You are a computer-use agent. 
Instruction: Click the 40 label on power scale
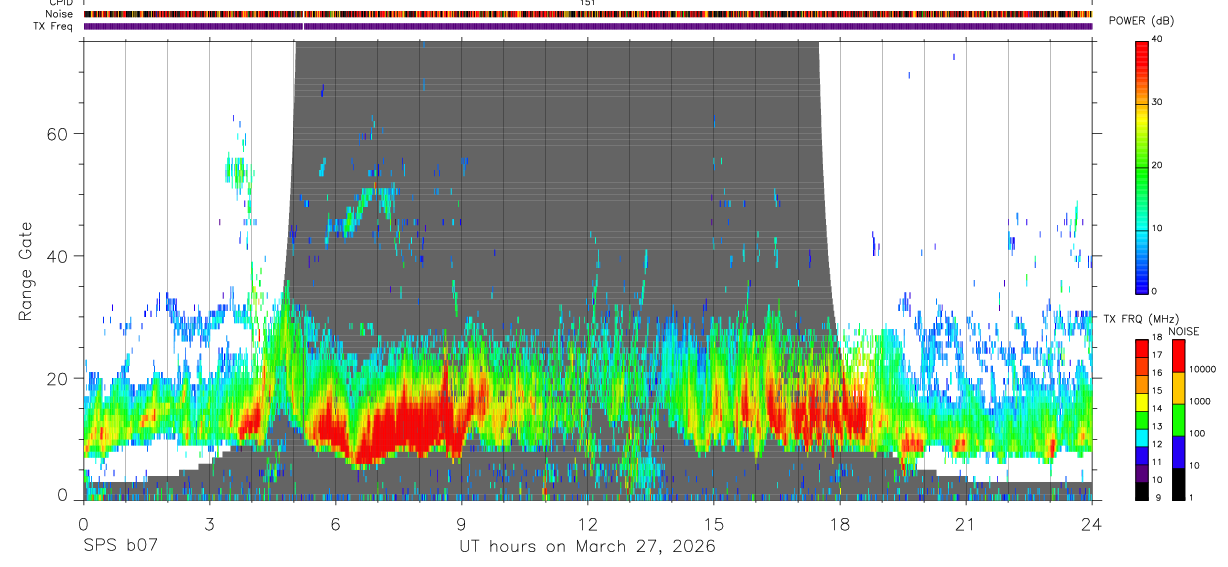(x=1157, y=40)
